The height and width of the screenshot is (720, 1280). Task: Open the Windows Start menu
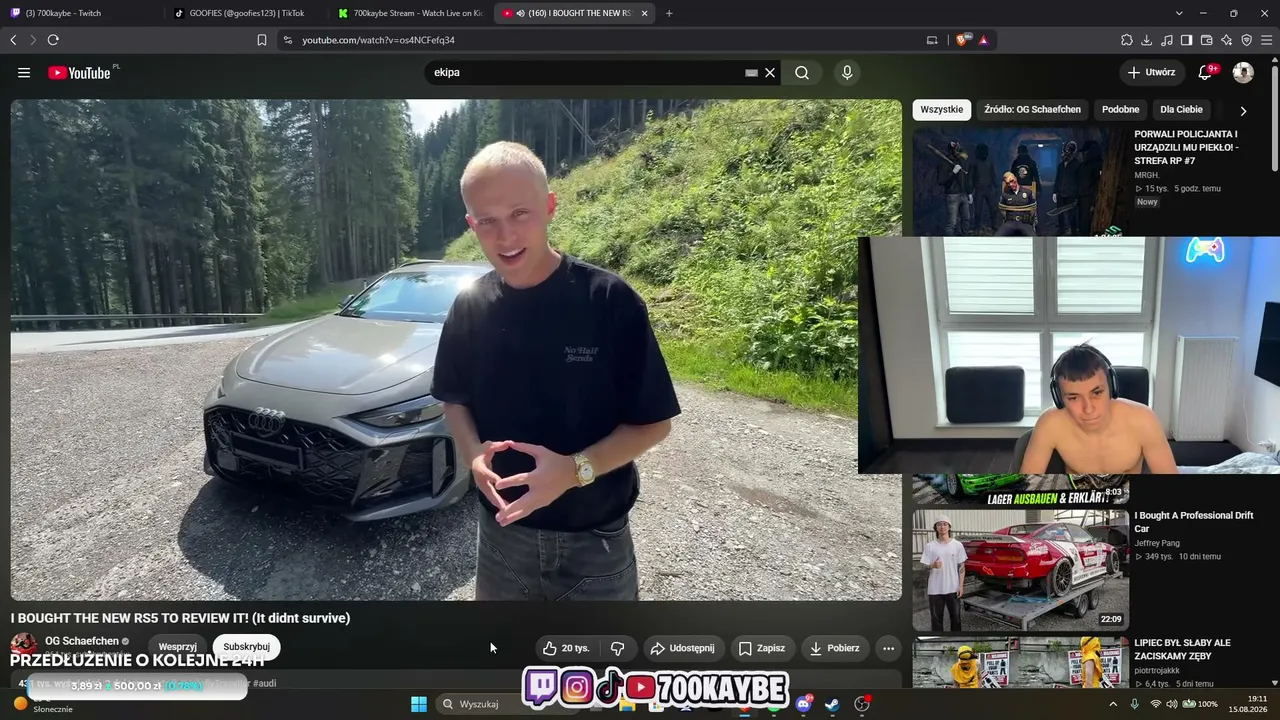pyautogui.click(x=419, y=704)
